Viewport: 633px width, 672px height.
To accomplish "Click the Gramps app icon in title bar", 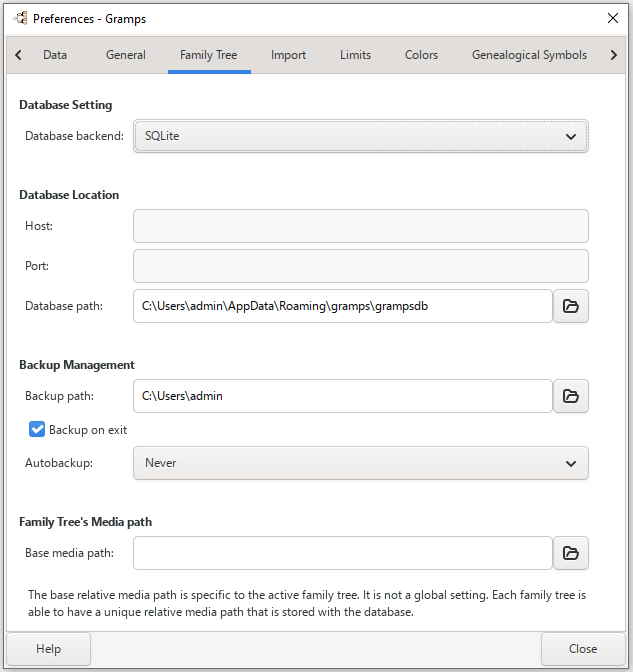I will pyautogui.click(x=19, y=18).
